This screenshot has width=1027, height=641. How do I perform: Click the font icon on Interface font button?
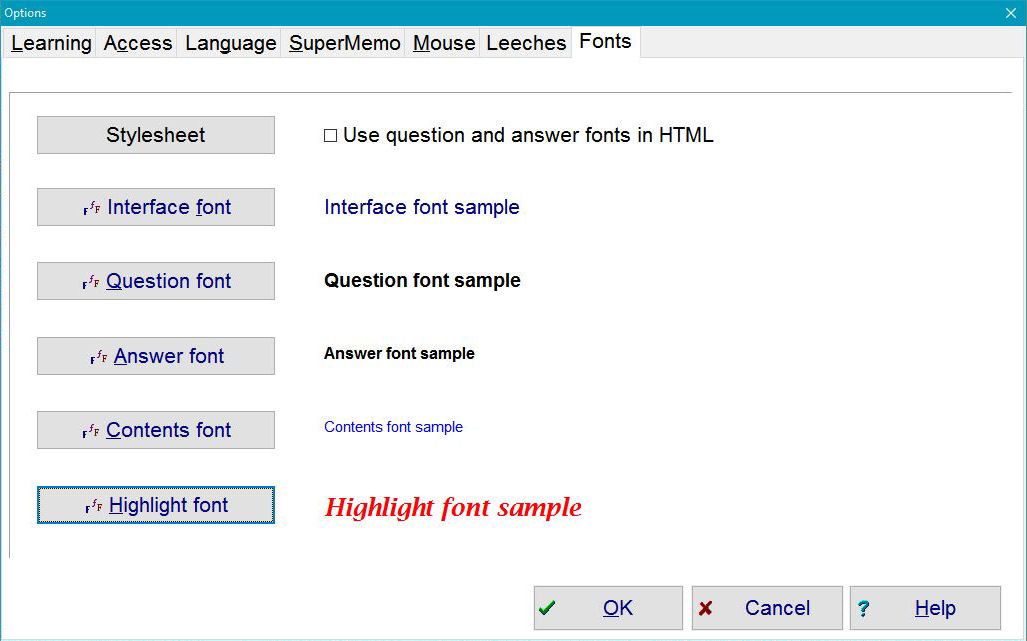pos(92,208)
